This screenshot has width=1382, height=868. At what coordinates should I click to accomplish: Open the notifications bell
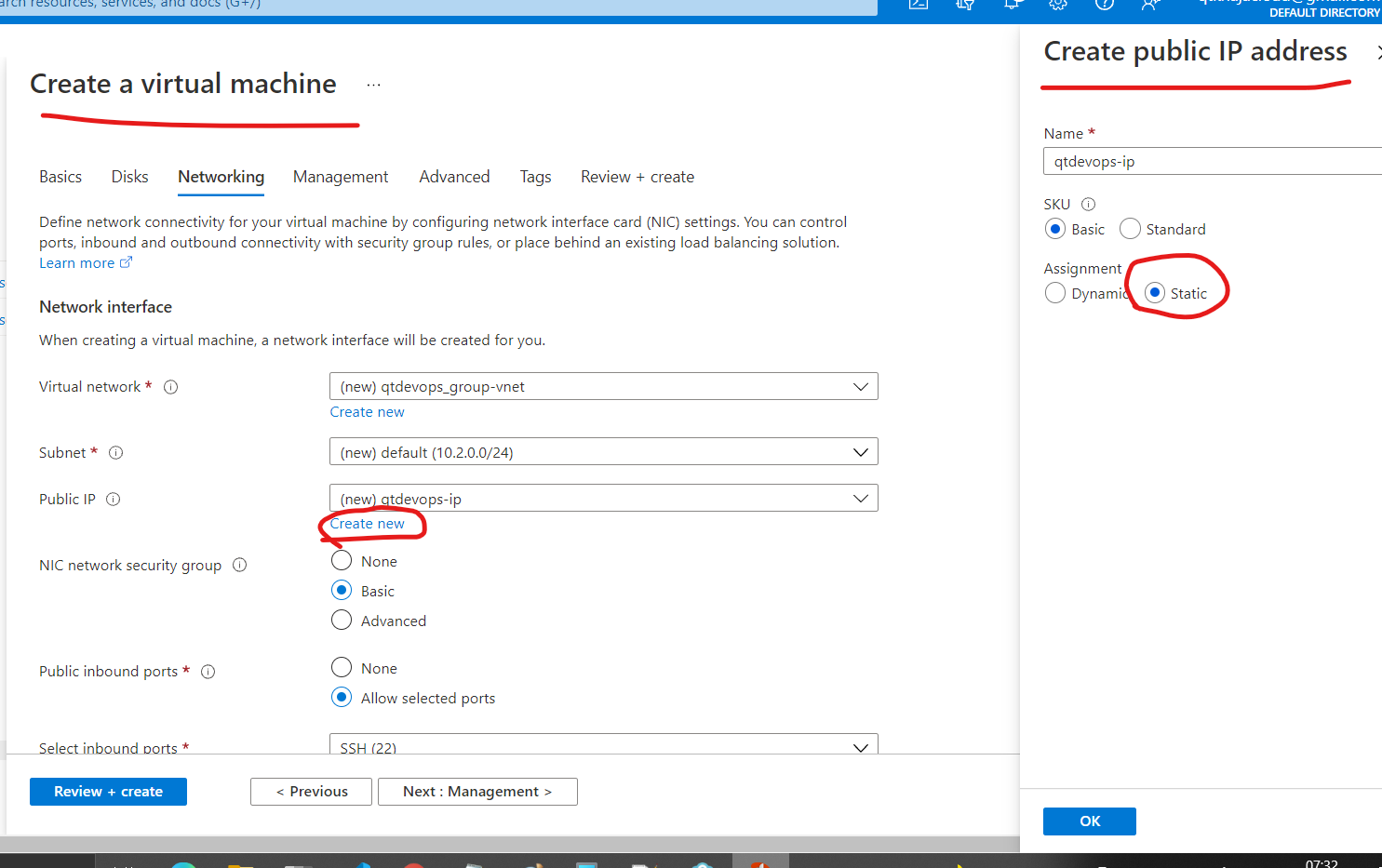coord(1012,4)
